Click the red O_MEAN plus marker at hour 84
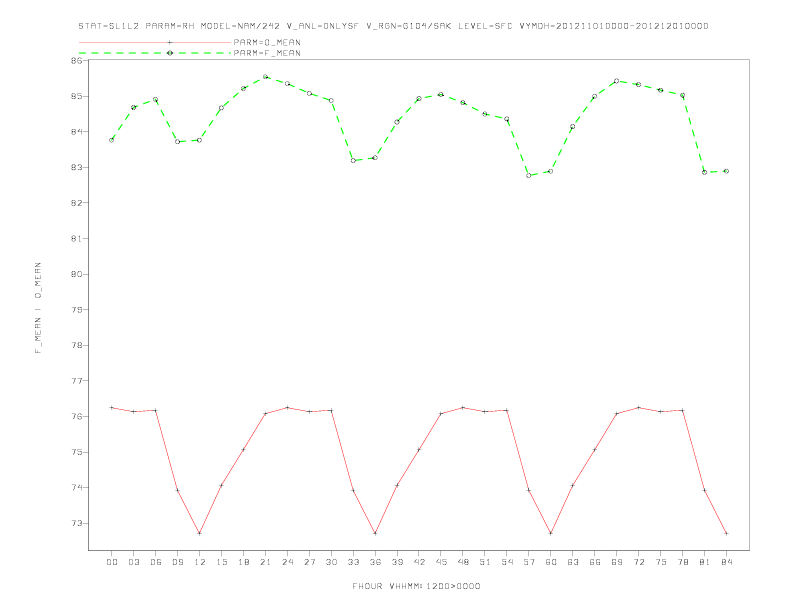Viewport: 792px width, 612px height. pos(726,533)
